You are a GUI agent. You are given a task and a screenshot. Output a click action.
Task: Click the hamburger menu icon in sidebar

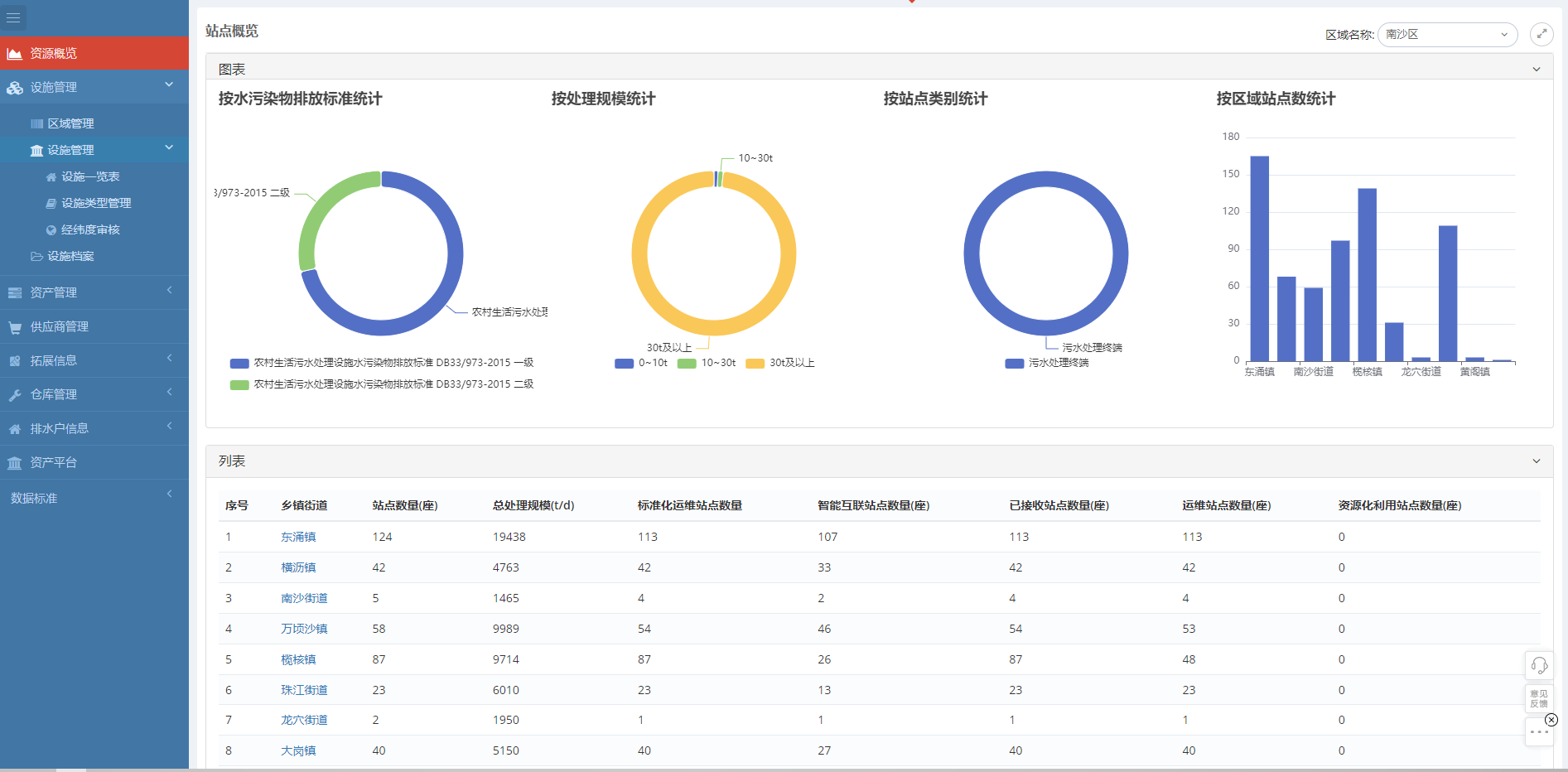(x=13, y=17)
